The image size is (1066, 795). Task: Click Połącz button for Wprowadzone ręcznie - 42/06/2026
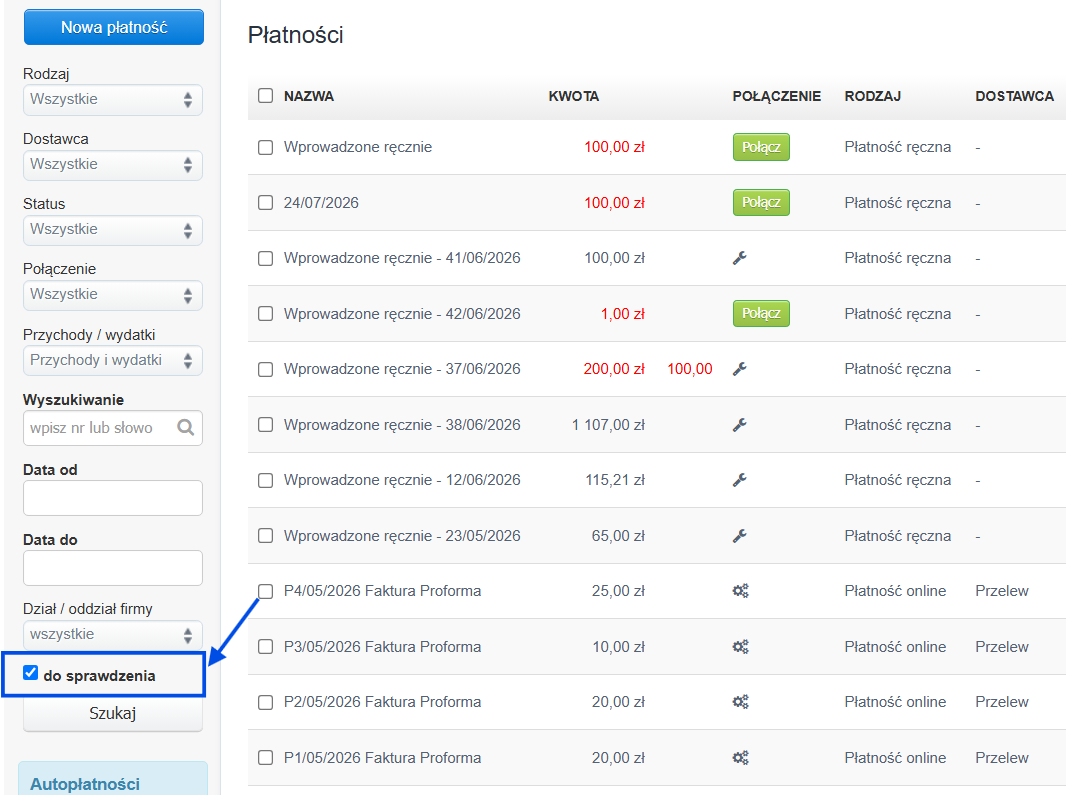click(x=761, y=314)
